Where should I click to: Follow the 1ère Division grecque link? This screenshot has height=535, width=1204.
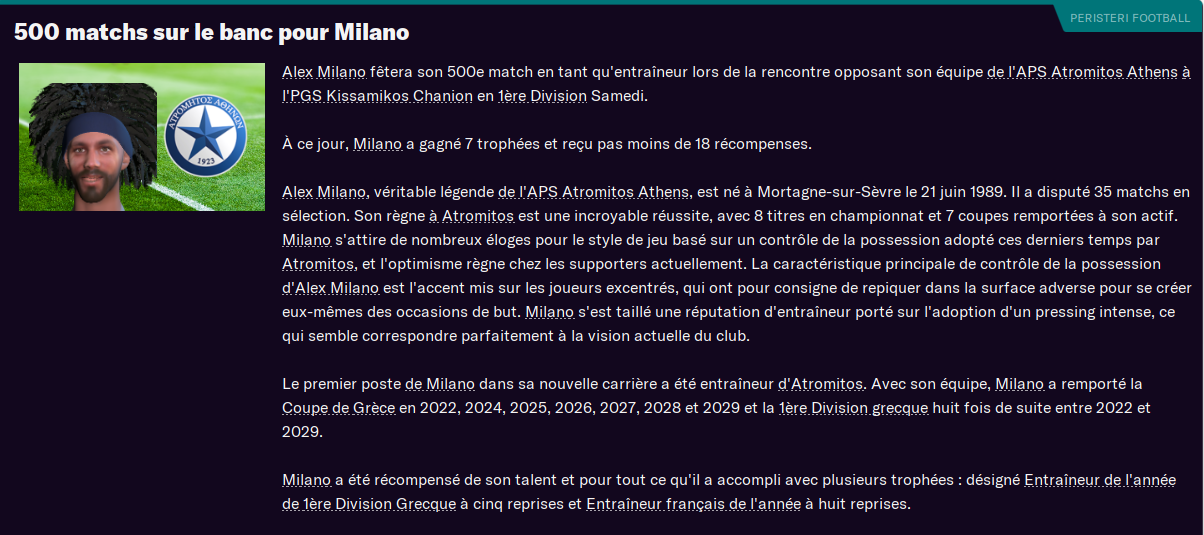(x=853, y=408)
